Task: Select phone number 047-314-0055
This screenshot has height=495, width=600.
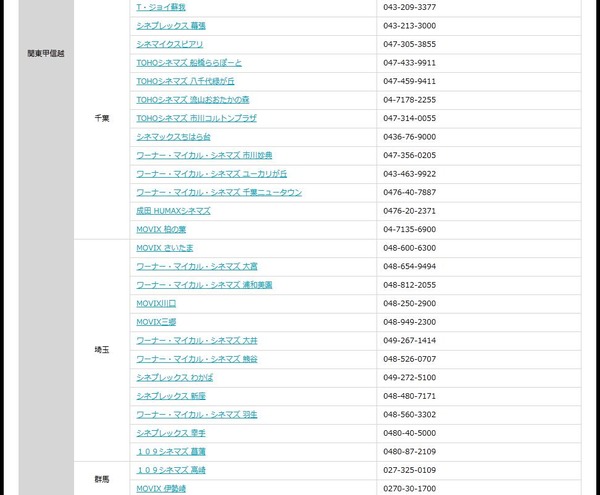Action: pyautogui.click(x=409, y=118)
